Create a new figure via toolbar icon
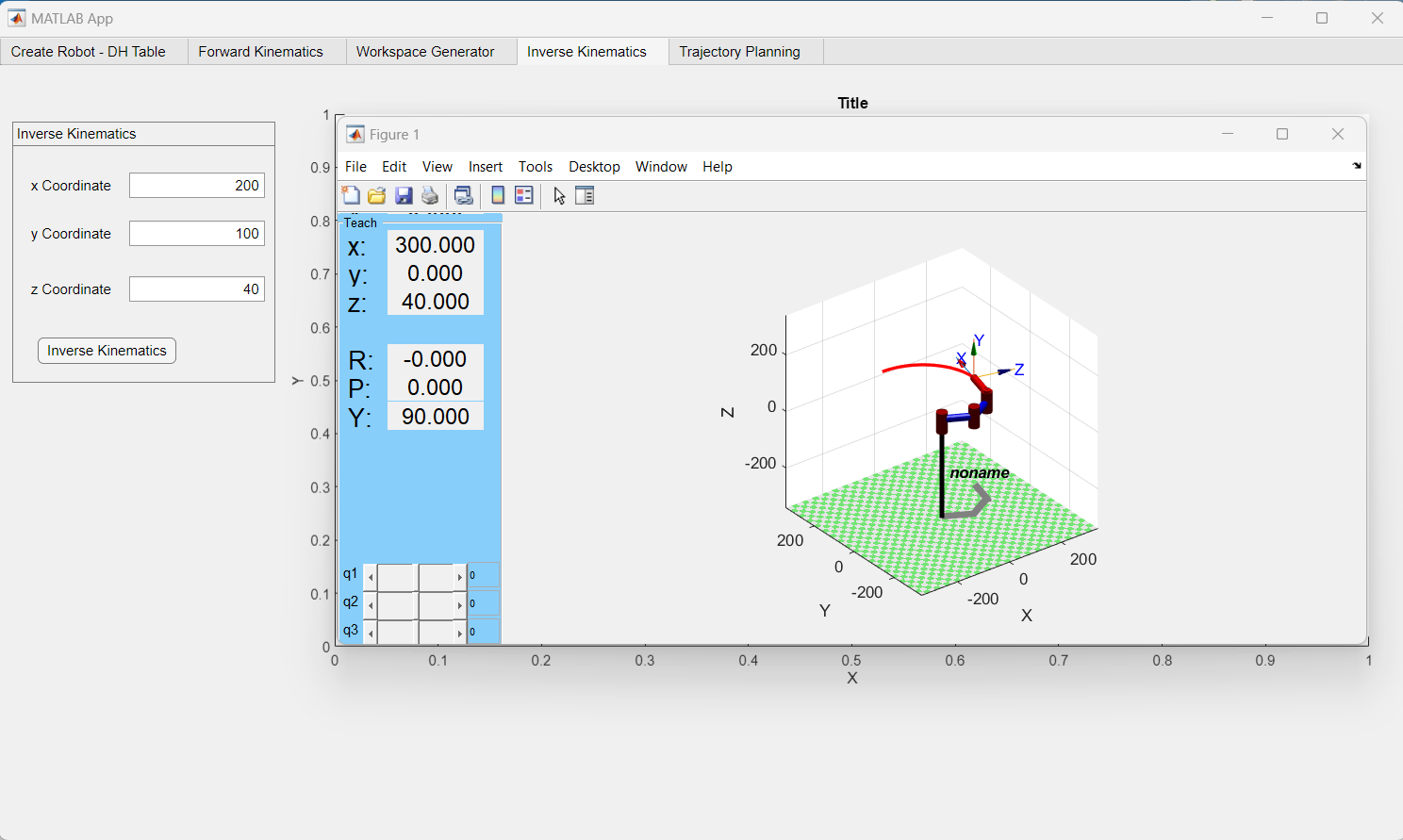 click(x=351, y=195)
